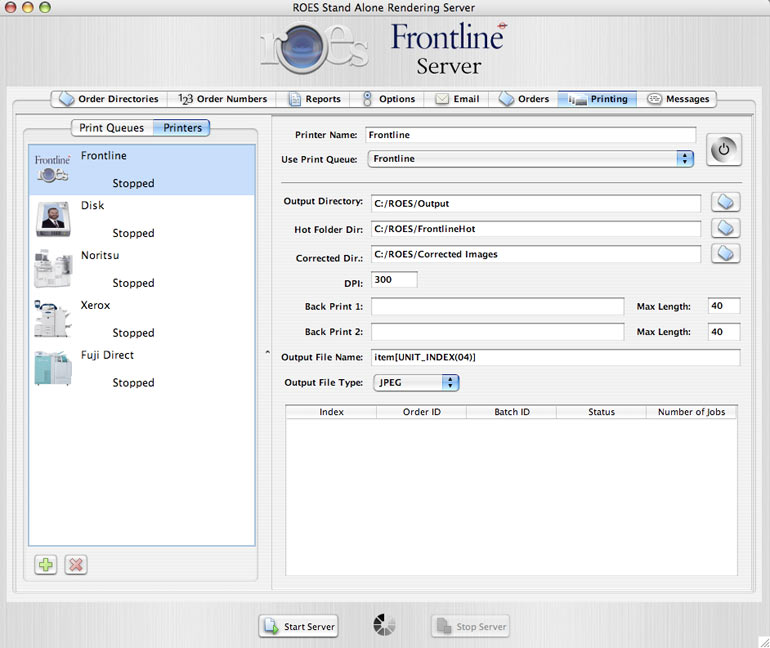The width and height of the screenshot is (770, 648).
Task: Edit Max Length for Back Print 1
Action: tap(724, 306)
